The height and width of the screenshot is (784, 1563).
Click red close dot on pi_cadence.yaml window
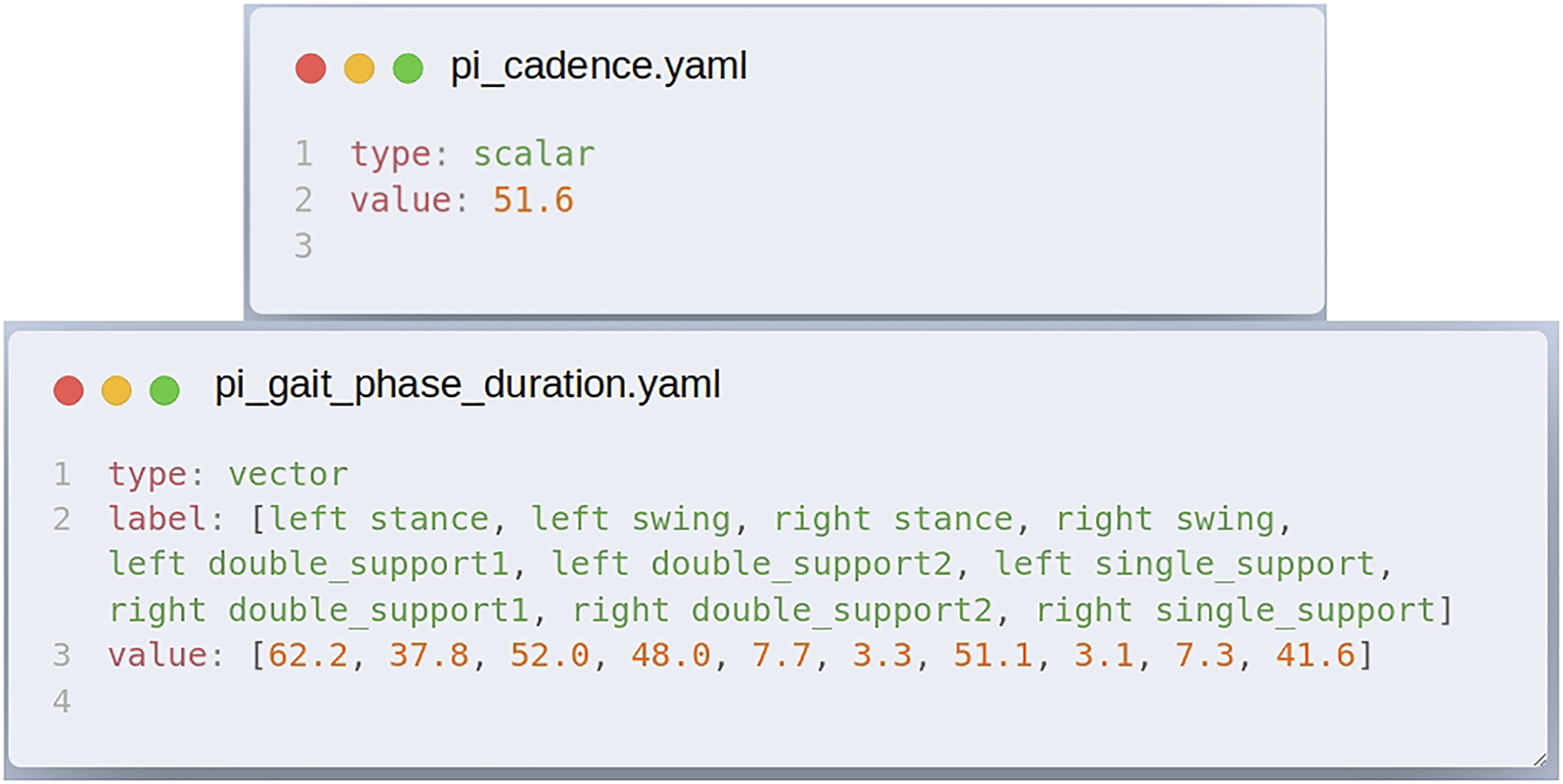(x=310, y=68)
